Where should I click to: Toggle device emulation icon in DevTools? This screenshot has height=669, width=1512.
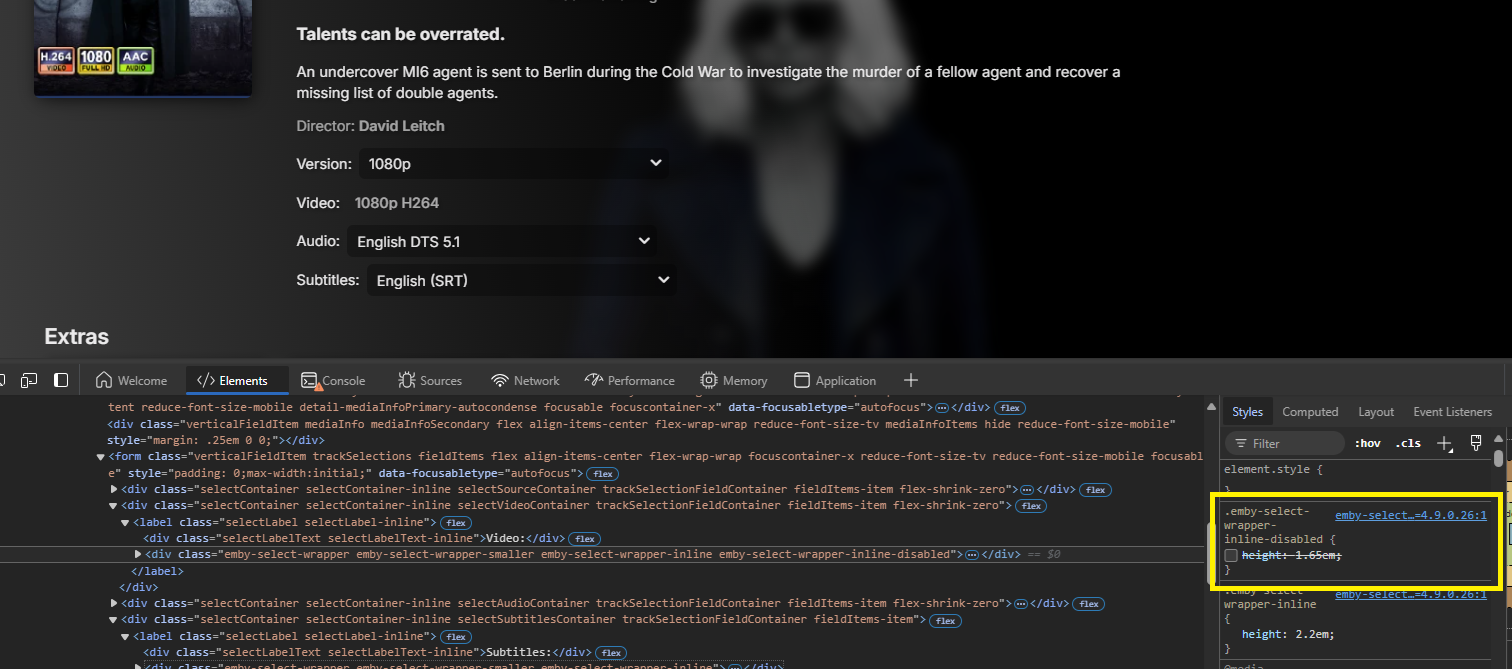[29, 380]
